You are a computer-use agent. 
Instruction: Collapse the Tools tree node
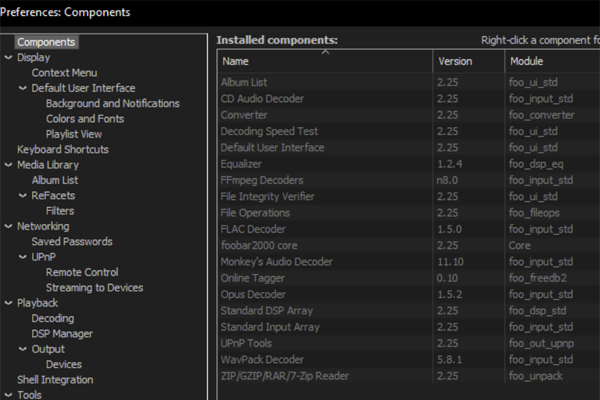[8, 395]
